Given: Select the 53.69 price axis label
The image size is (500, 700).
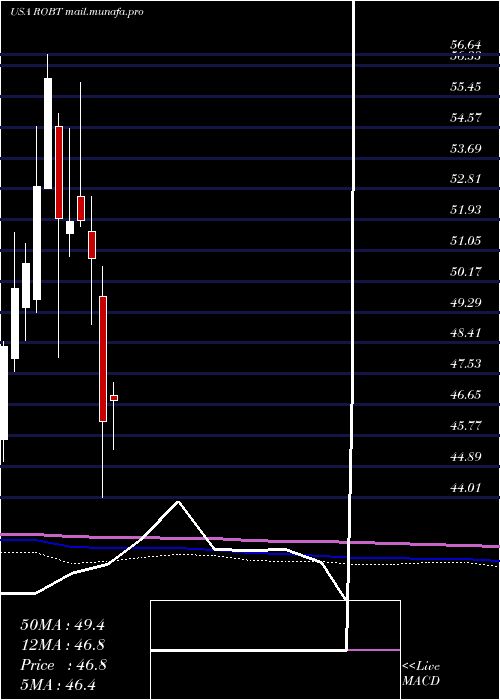Looking at the screenshot, I should (x=466, y=148).
